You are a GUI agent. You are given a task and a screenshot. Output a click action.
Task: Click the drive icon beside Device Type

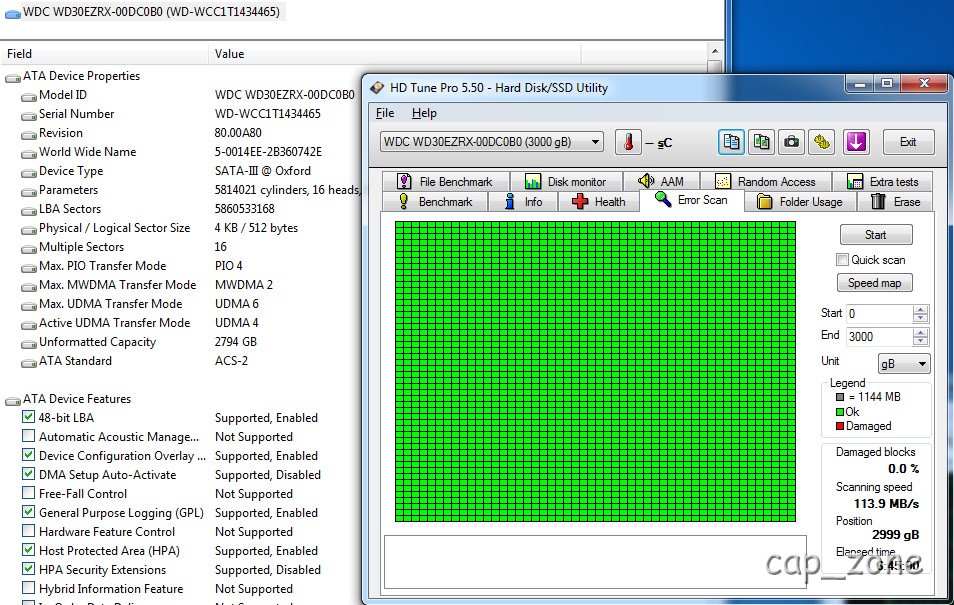pyautogui.click(x=28, y=172)
